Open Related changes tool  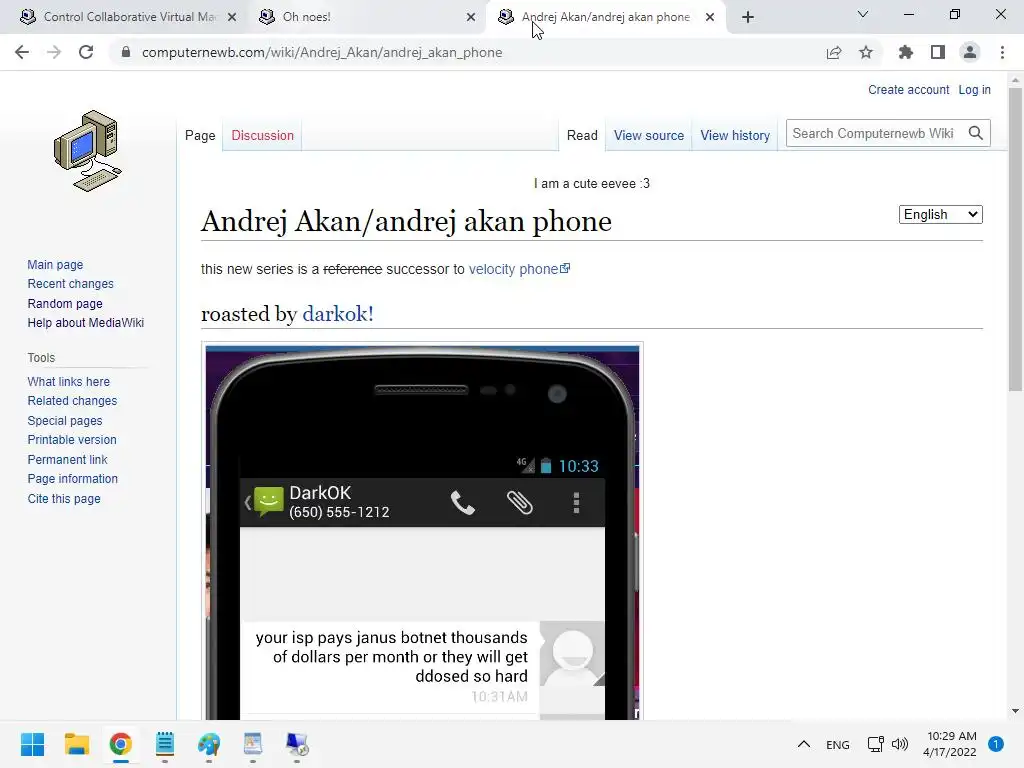tap(72, 400)
